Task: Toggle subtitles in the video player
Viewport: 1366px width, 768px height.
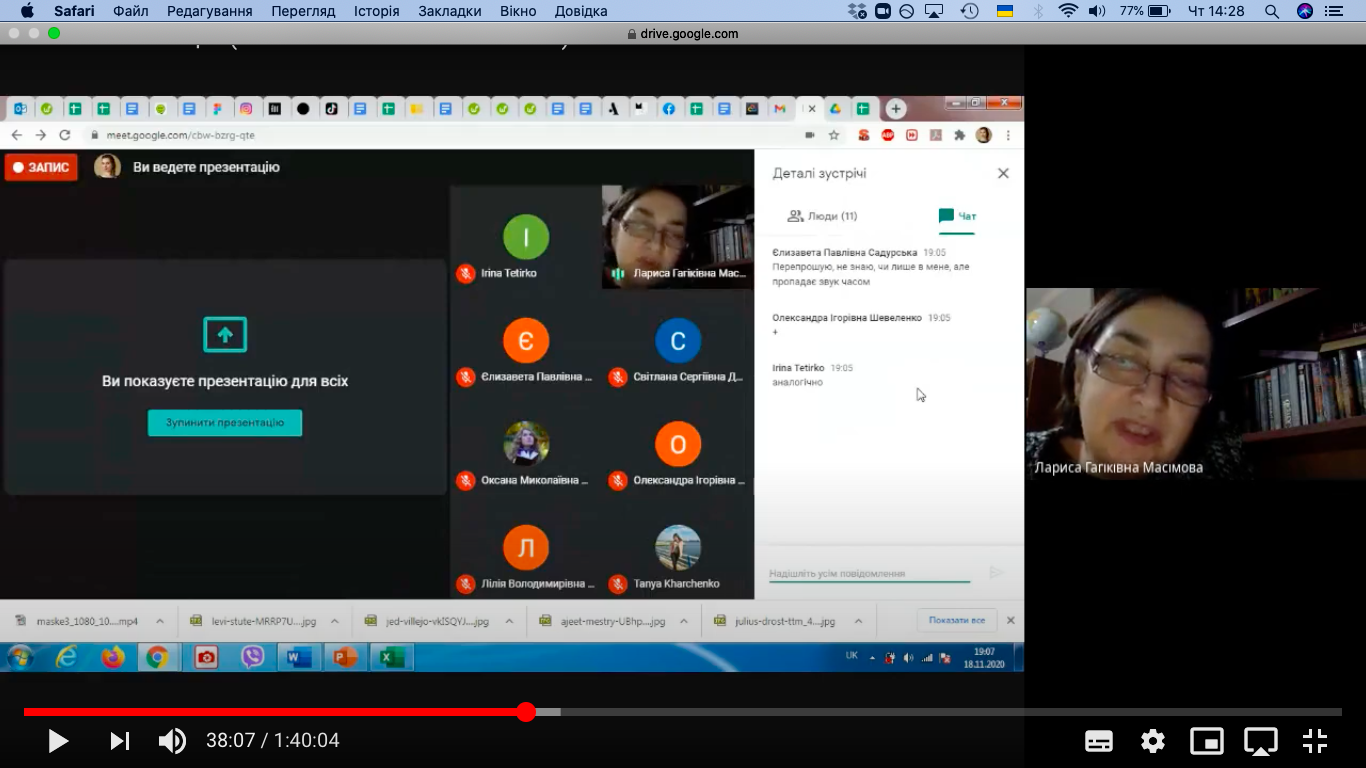Action: tap(1099, 741)
